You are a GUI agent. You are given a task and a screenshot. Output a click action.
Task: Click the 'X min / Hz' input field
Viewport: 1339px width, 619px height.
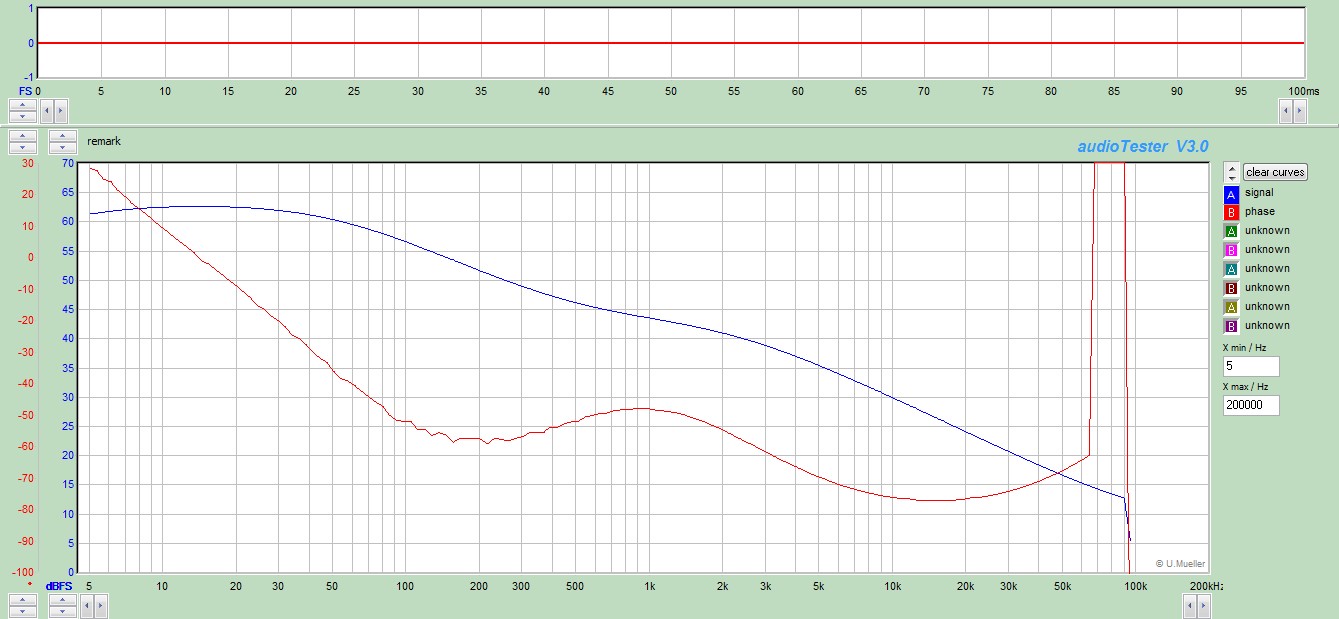coord(1250,366)
